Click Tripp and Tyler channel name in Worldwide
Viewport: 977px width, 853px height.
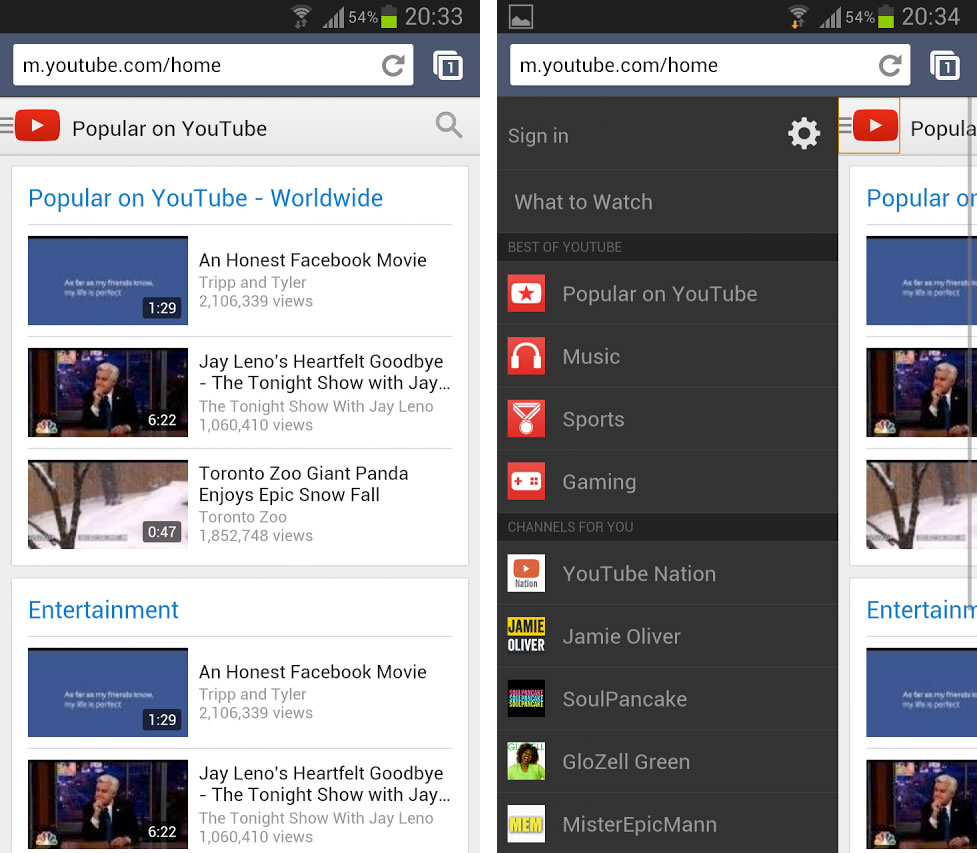(x=252, y=282)
